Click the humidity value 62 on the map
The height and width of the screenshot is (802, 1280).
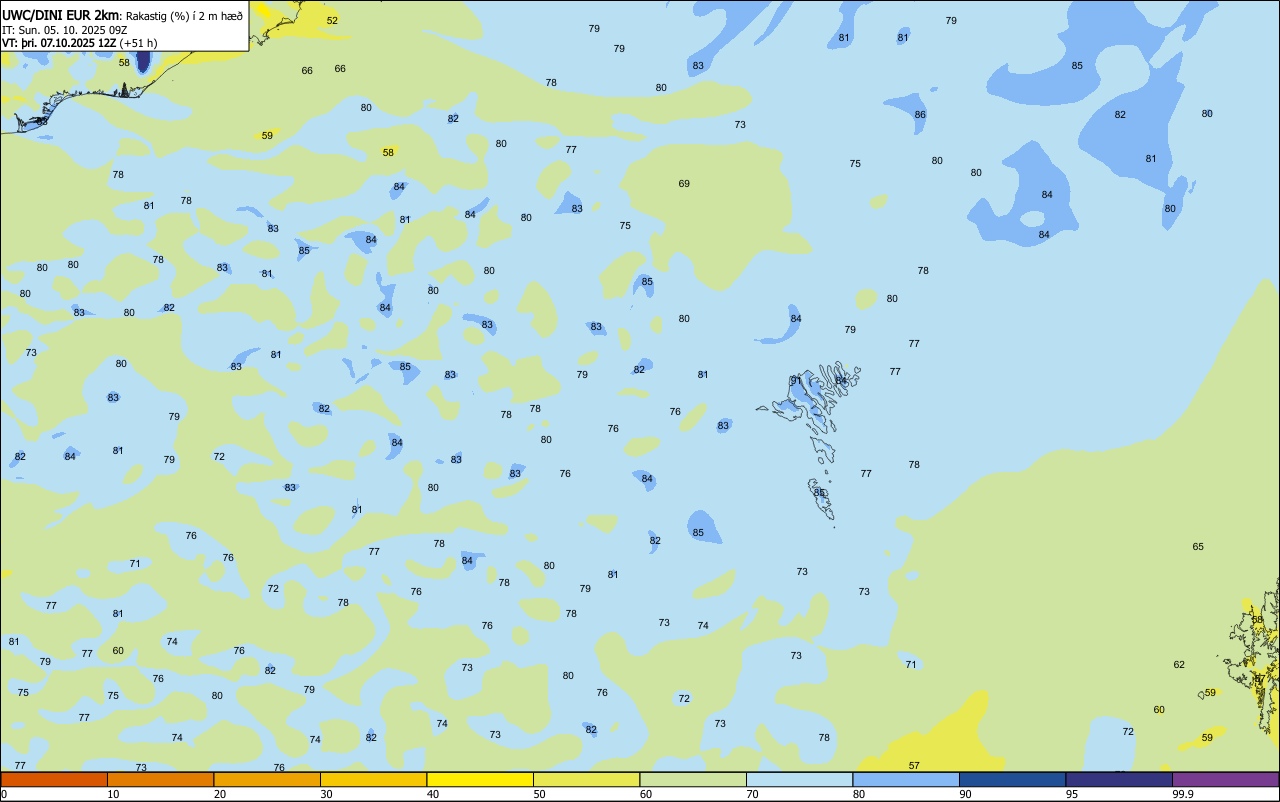pos(1179,664)
